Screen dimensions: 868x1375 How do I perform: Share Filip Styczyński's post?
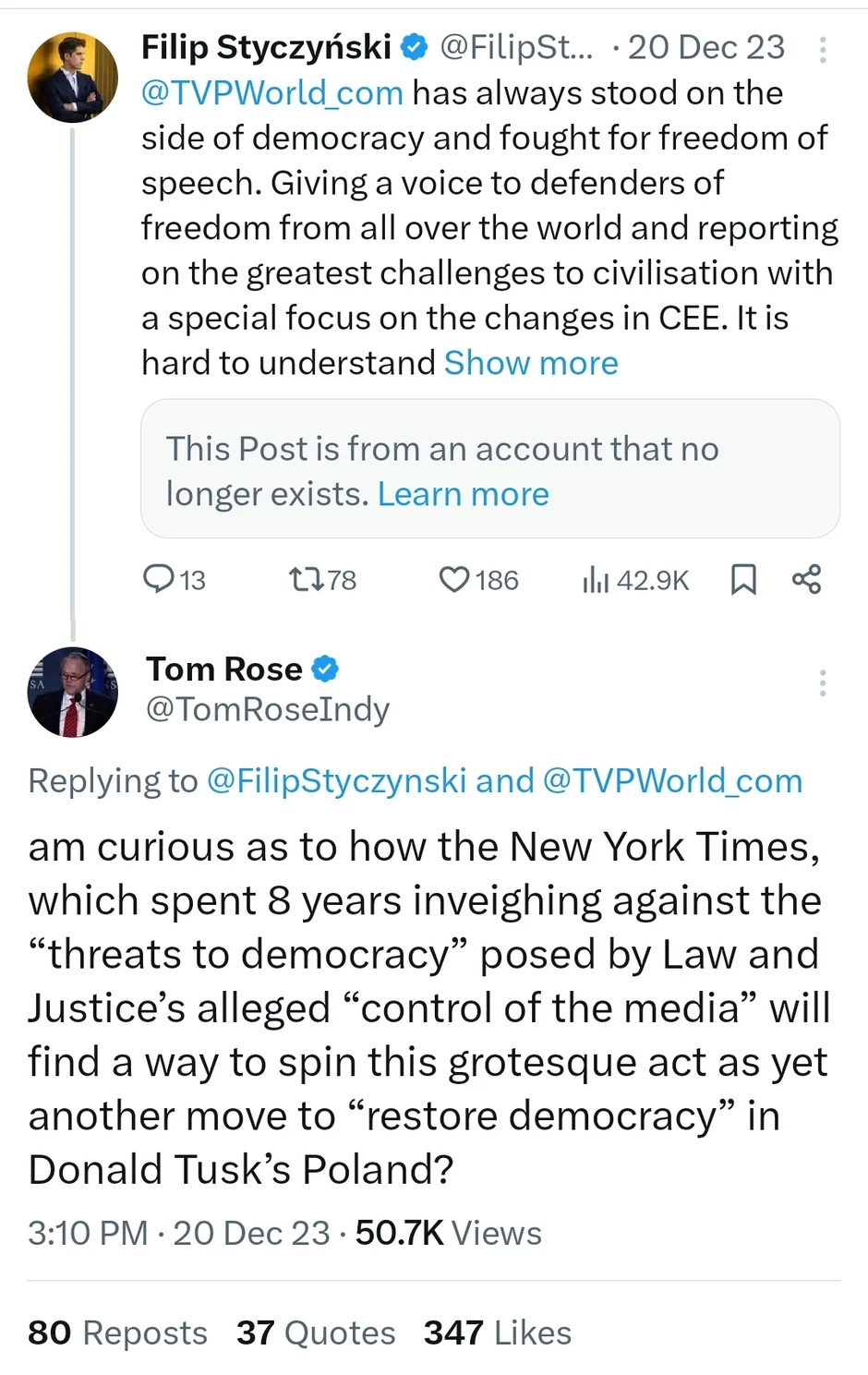(x=806, y=579)
